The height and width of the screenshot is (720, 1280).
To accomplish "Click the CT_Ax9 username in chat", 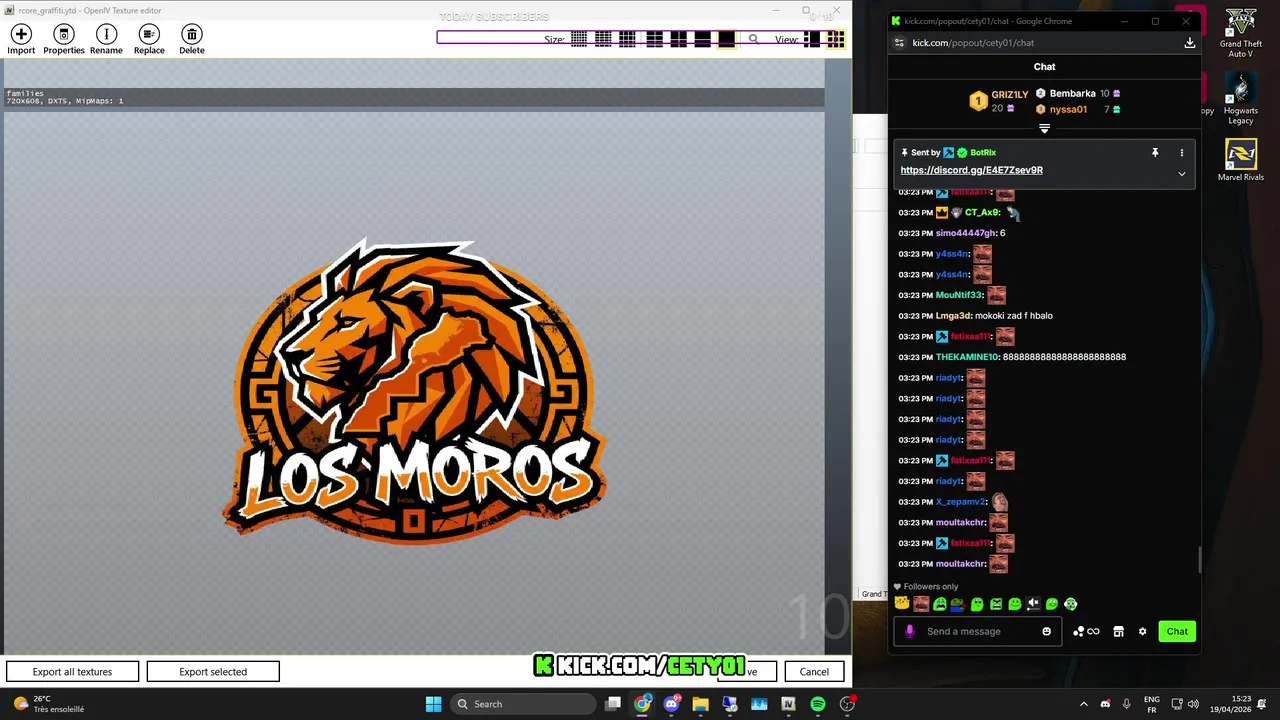I will click(x=982, y=212).
